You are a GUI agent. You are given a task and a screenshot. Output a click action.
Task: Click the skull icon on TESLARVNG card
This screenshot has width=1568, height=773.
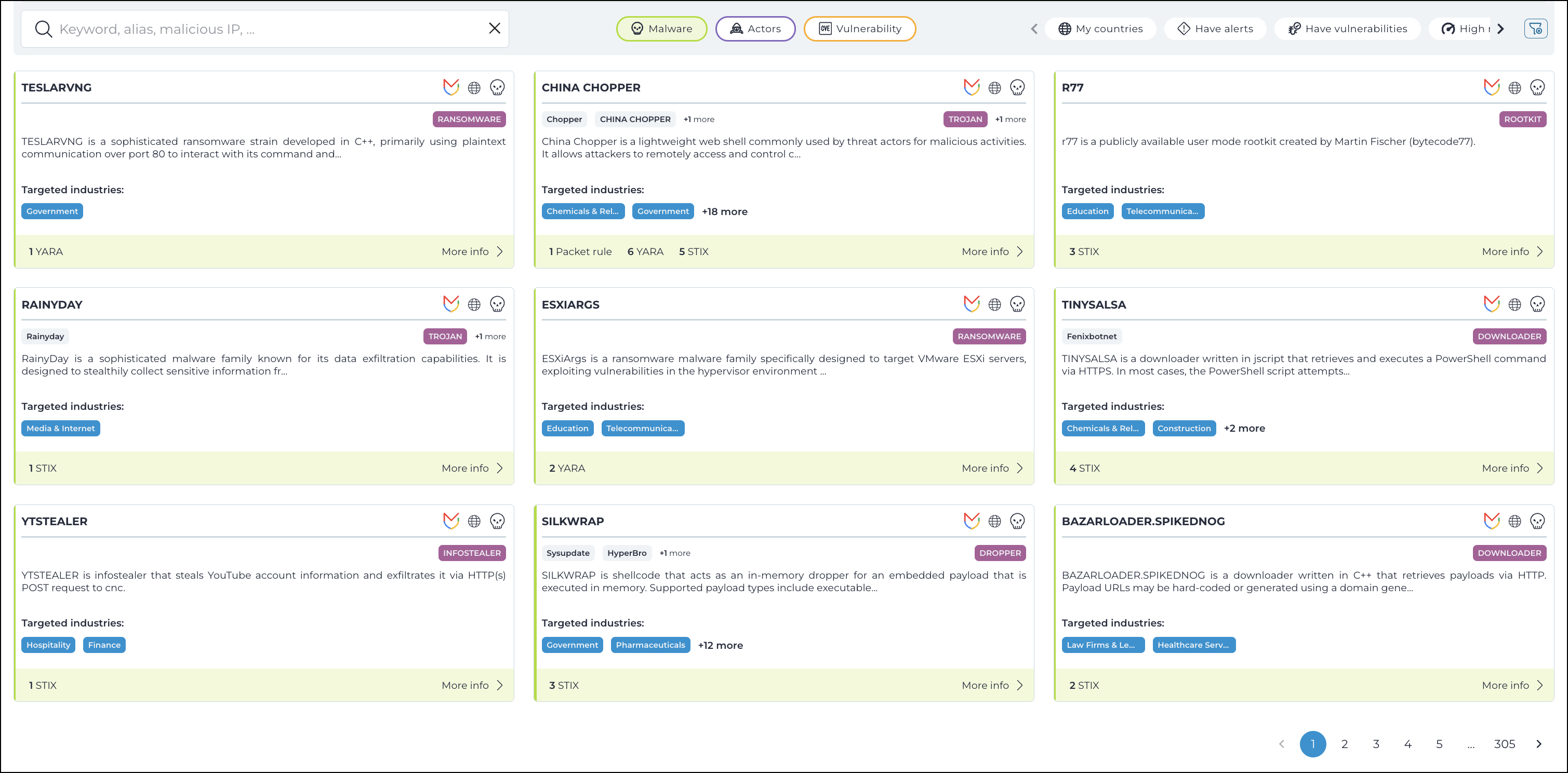tap(497, 88)
